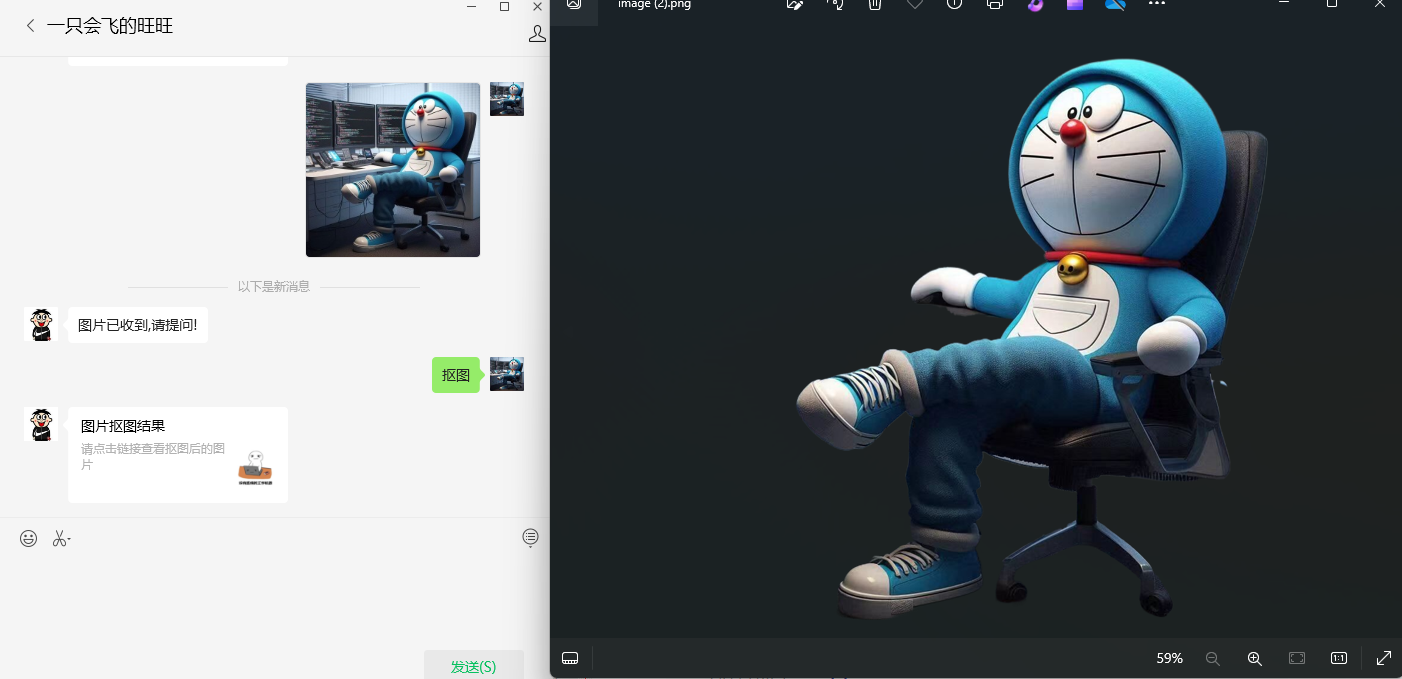This screenshot has height=679, width=1402.
Task: Open the sent Doraemon office image thumbnail
Action: [393, 170]
